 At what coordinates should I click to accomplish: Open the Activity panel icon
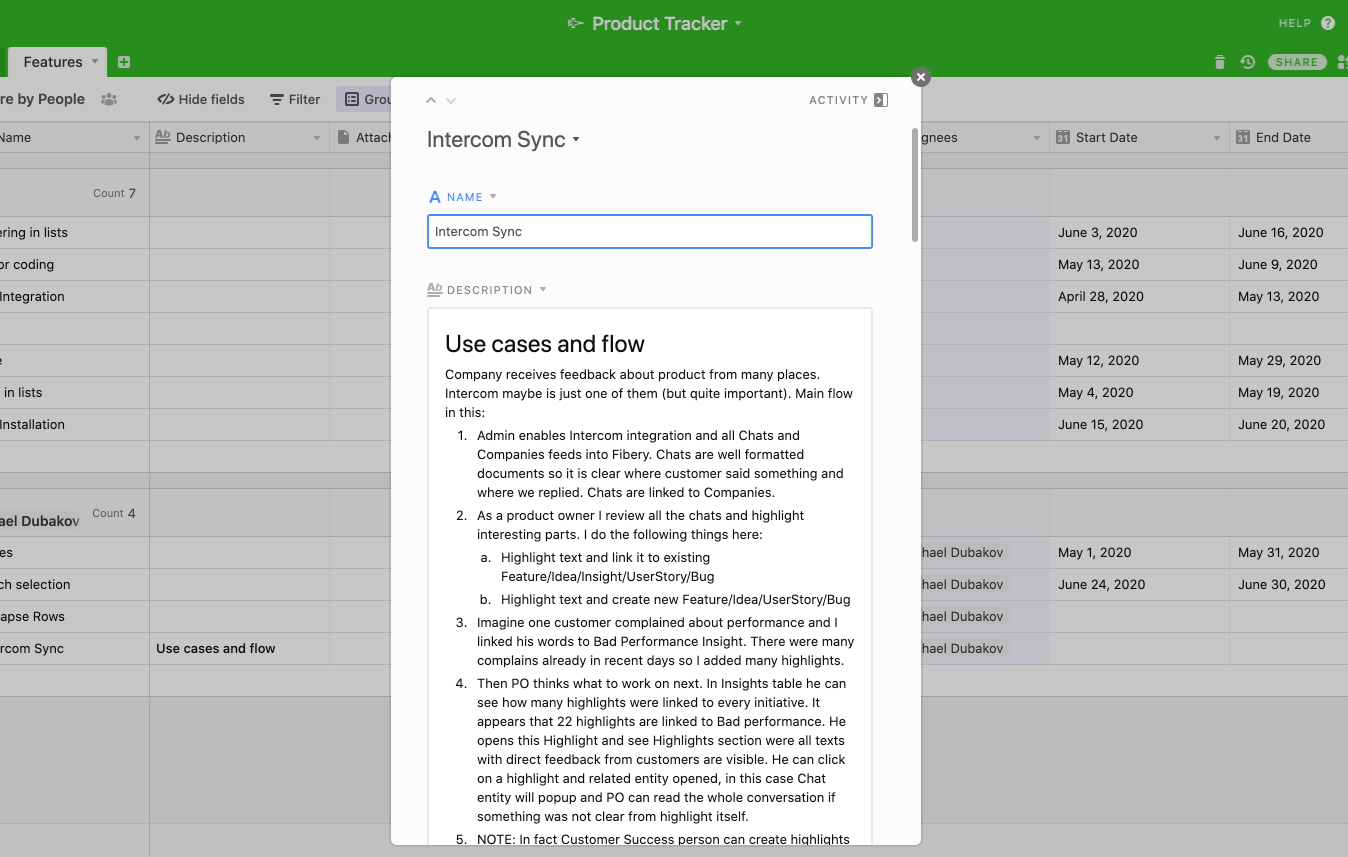[879, 99]
